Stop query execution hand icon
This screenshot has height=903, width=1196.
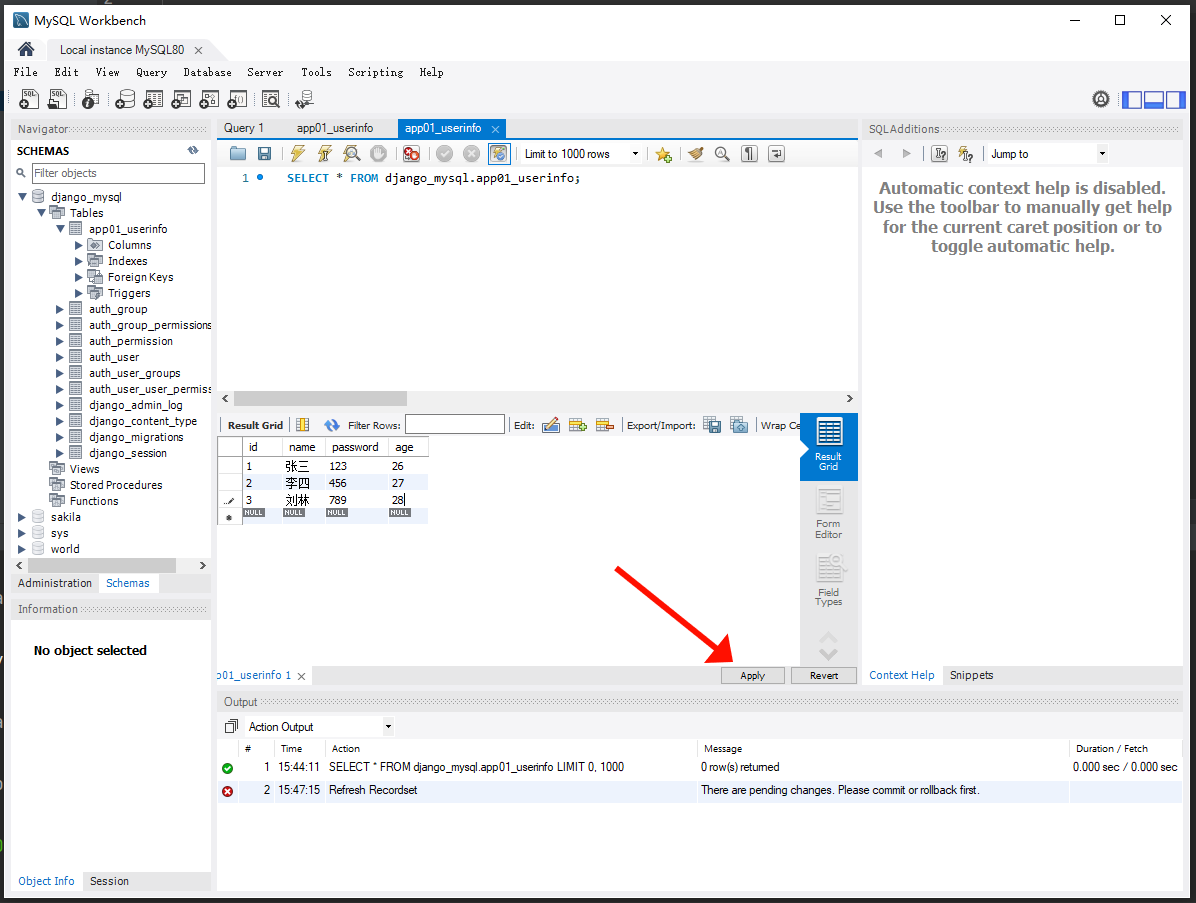(378, 154)
